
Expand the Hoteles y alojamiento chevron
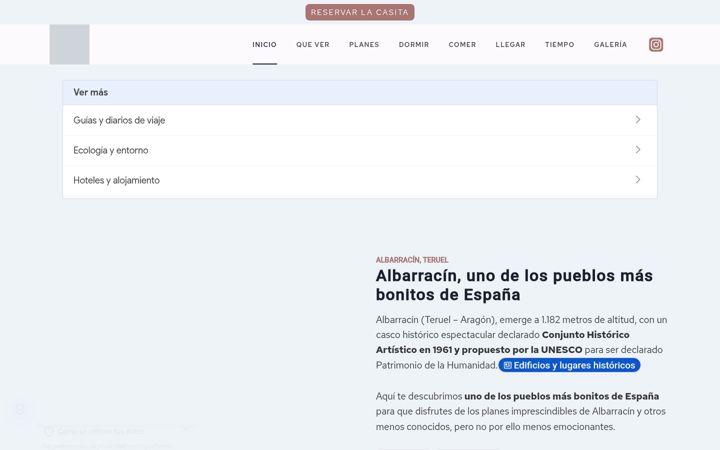[x=638, y=180]
